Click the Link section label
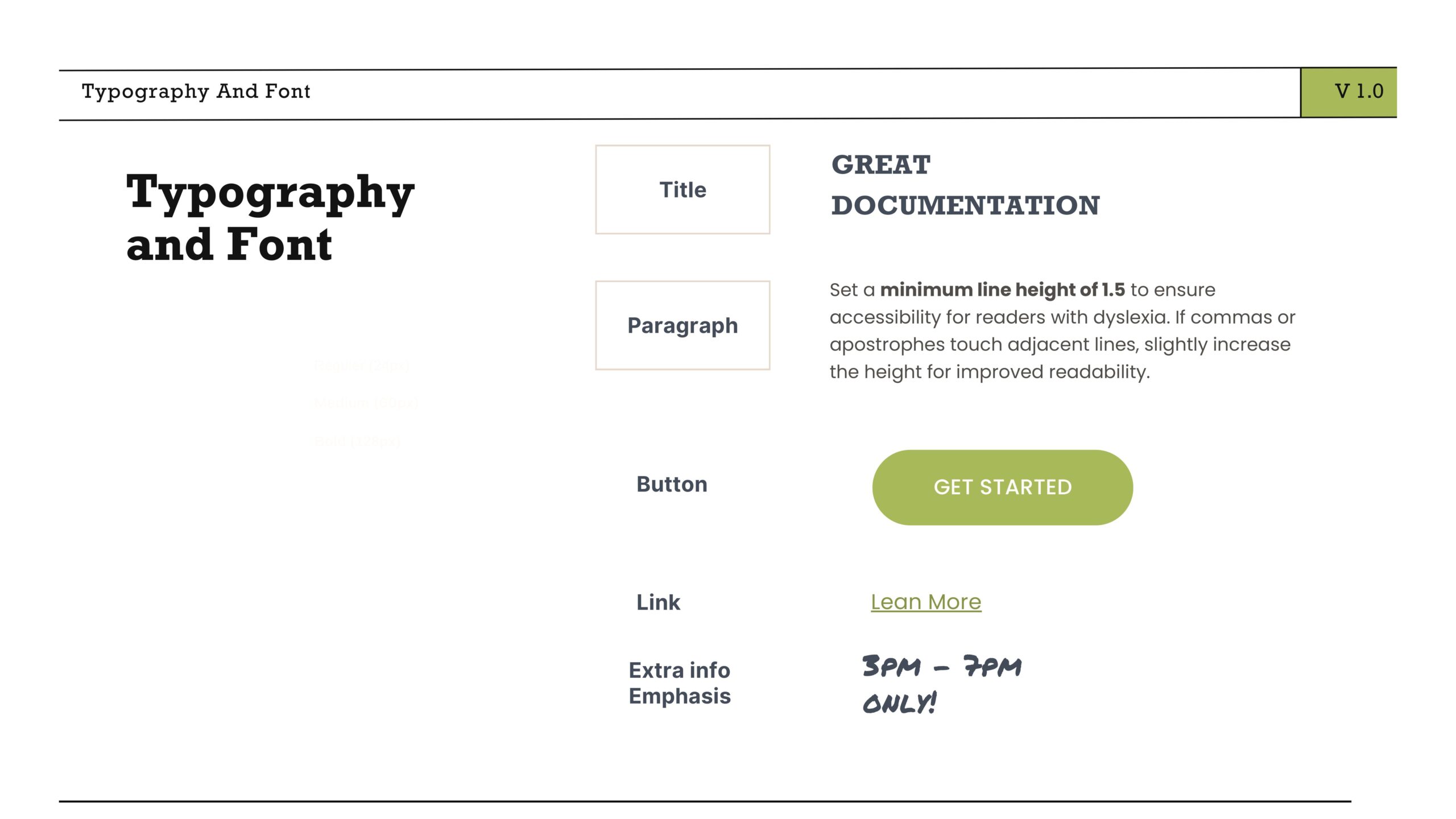This screenshot has width=1456, height=819. [x=658, y=602]
